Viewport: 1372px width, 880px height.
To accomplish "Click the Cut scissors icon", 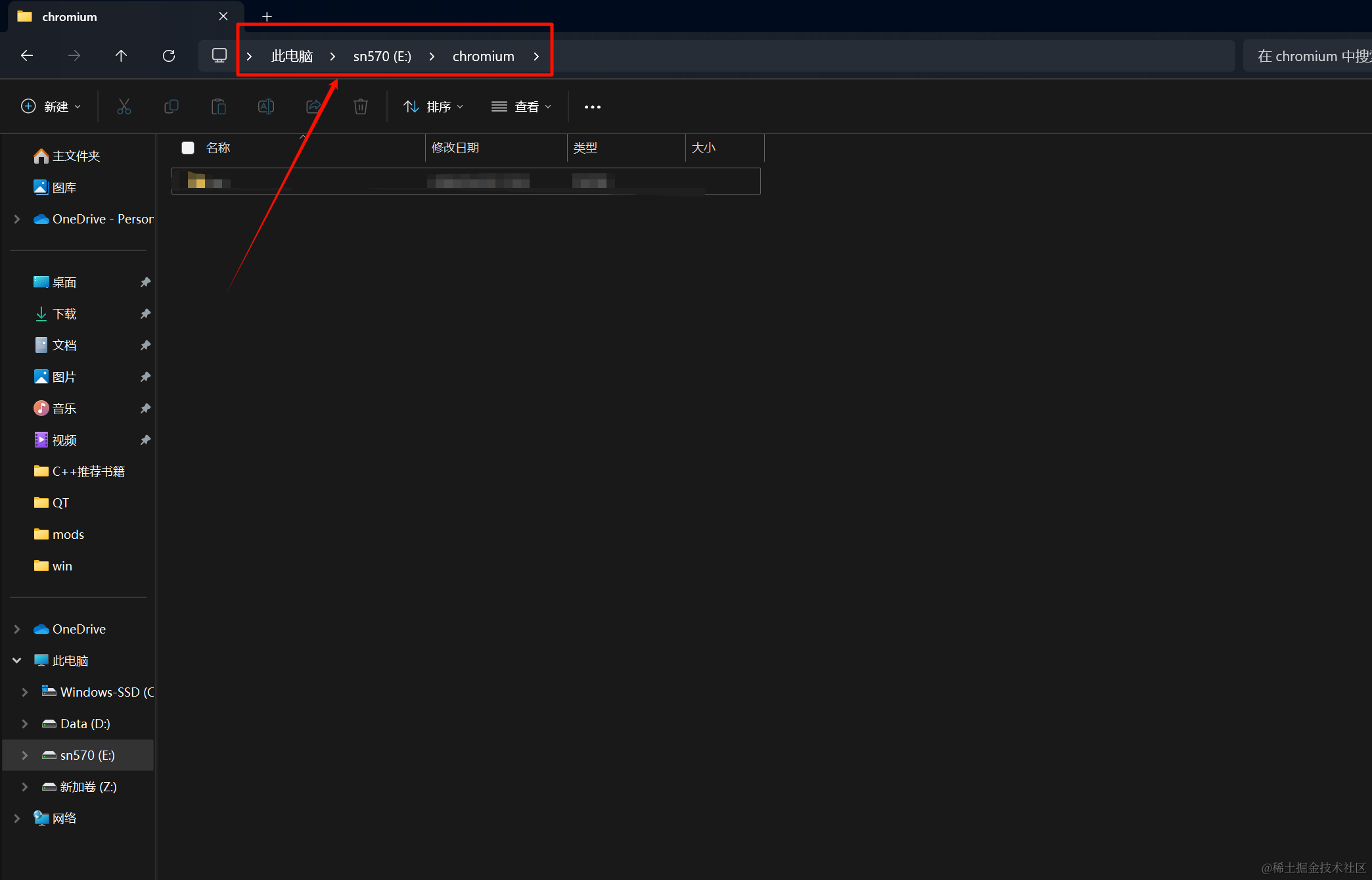I will pos(124,106).
